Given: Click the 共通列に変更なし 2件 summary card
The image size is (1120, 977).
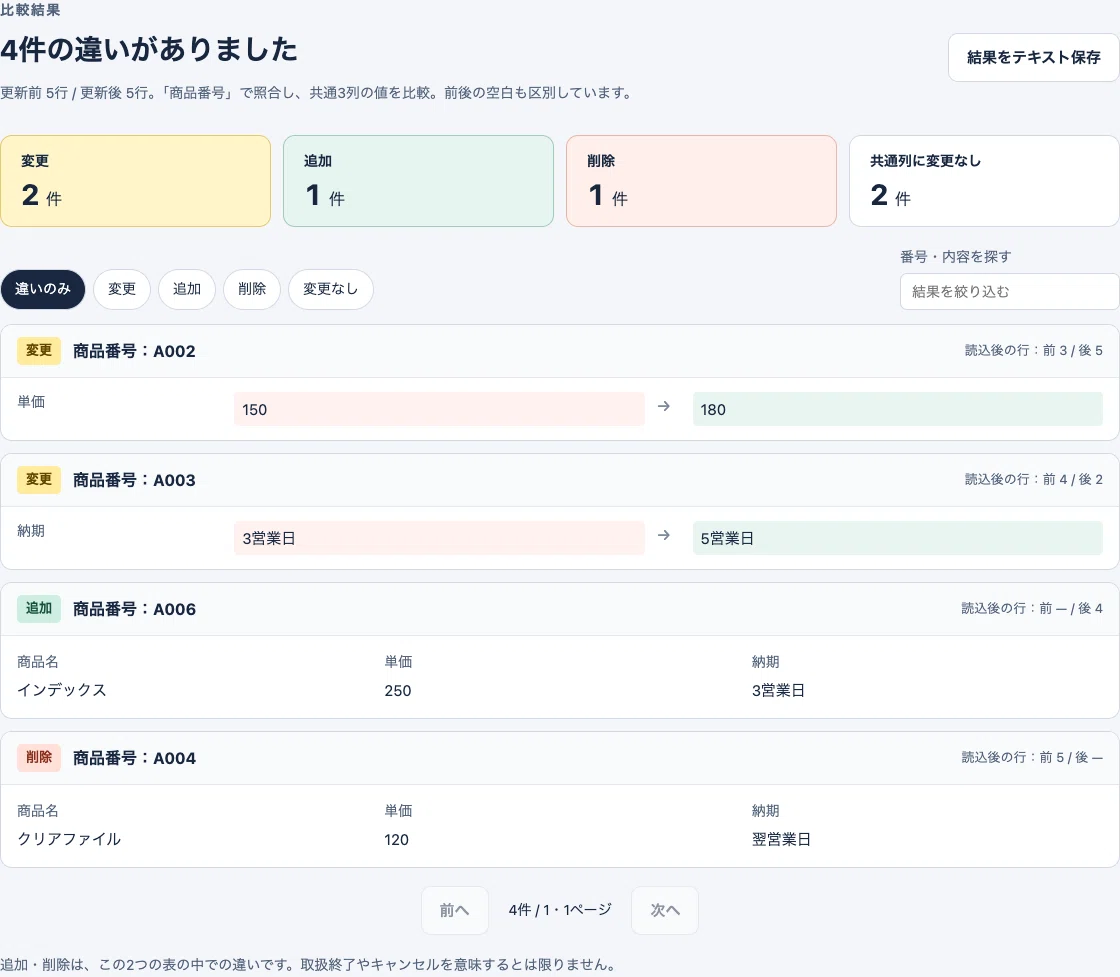Looking at the screenshot, I should pos(984,181).
